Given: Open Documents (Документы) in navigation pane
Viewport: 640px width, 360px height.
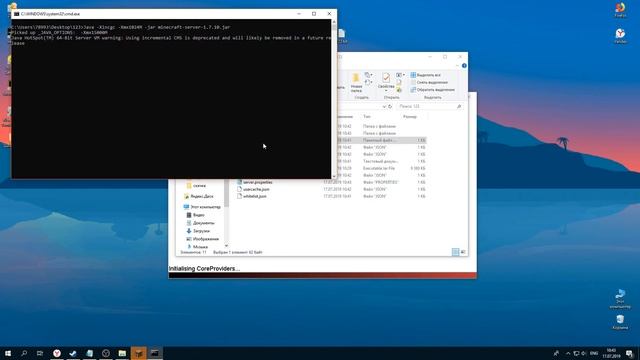Looking at the screenshot, I should [x=200, y=223].
